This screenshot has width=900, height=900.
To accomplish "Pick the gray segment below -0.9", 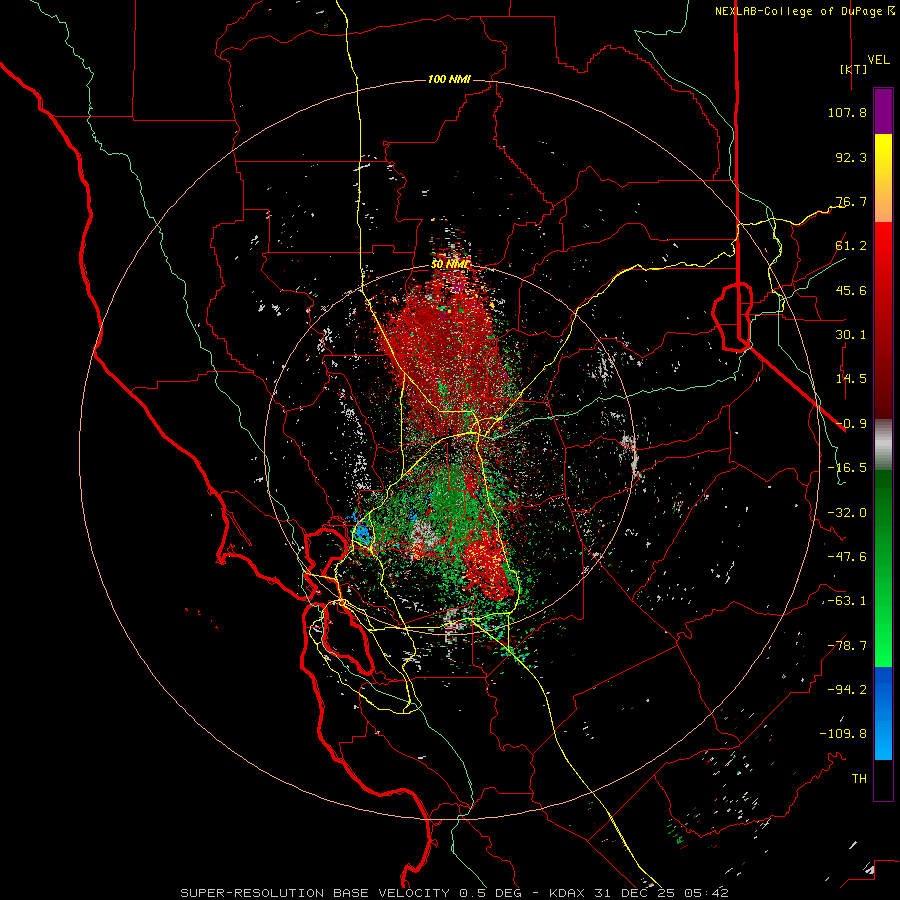I will [883, 445].
